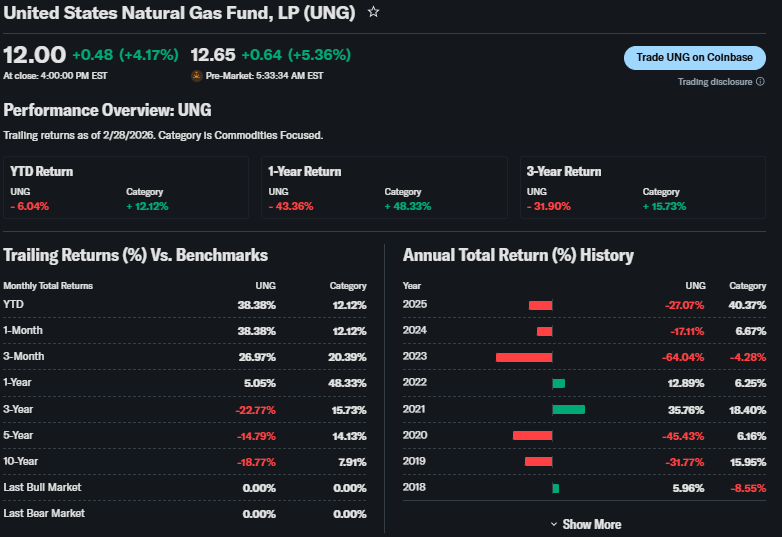This screenshot has height=537, width=782.
Task: Click the info icon beside Trading disclosure
Action: click(760, 82)
